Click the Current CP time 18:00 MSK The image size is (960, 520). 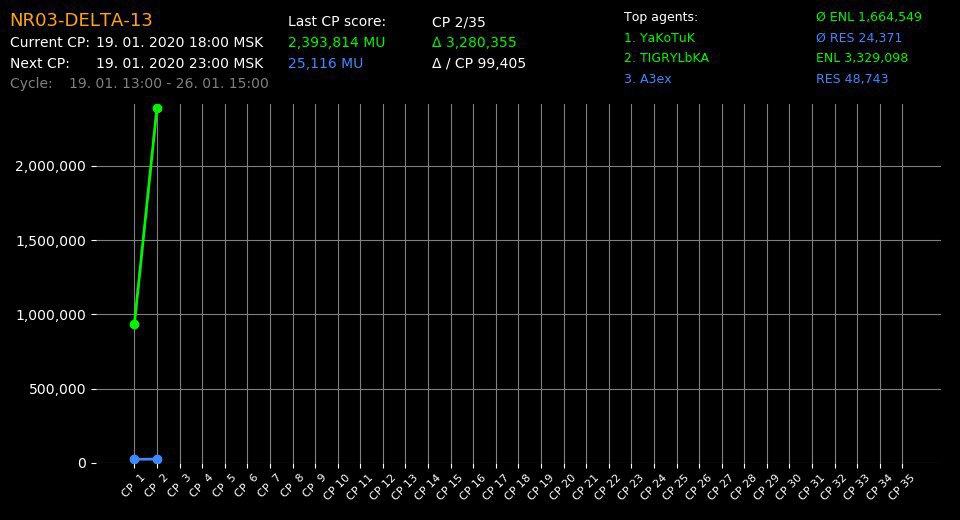coord(179,43)
